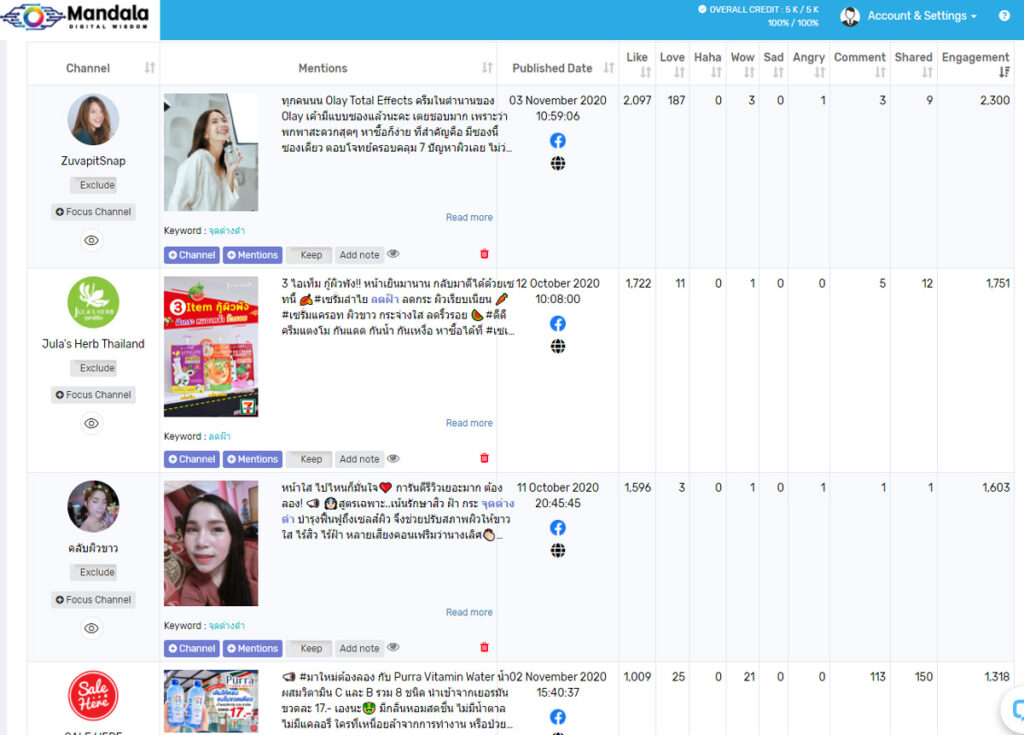Click globe icon for 11 October post
Viewport: 1024px width, 735px height.
tap(558, 550)
